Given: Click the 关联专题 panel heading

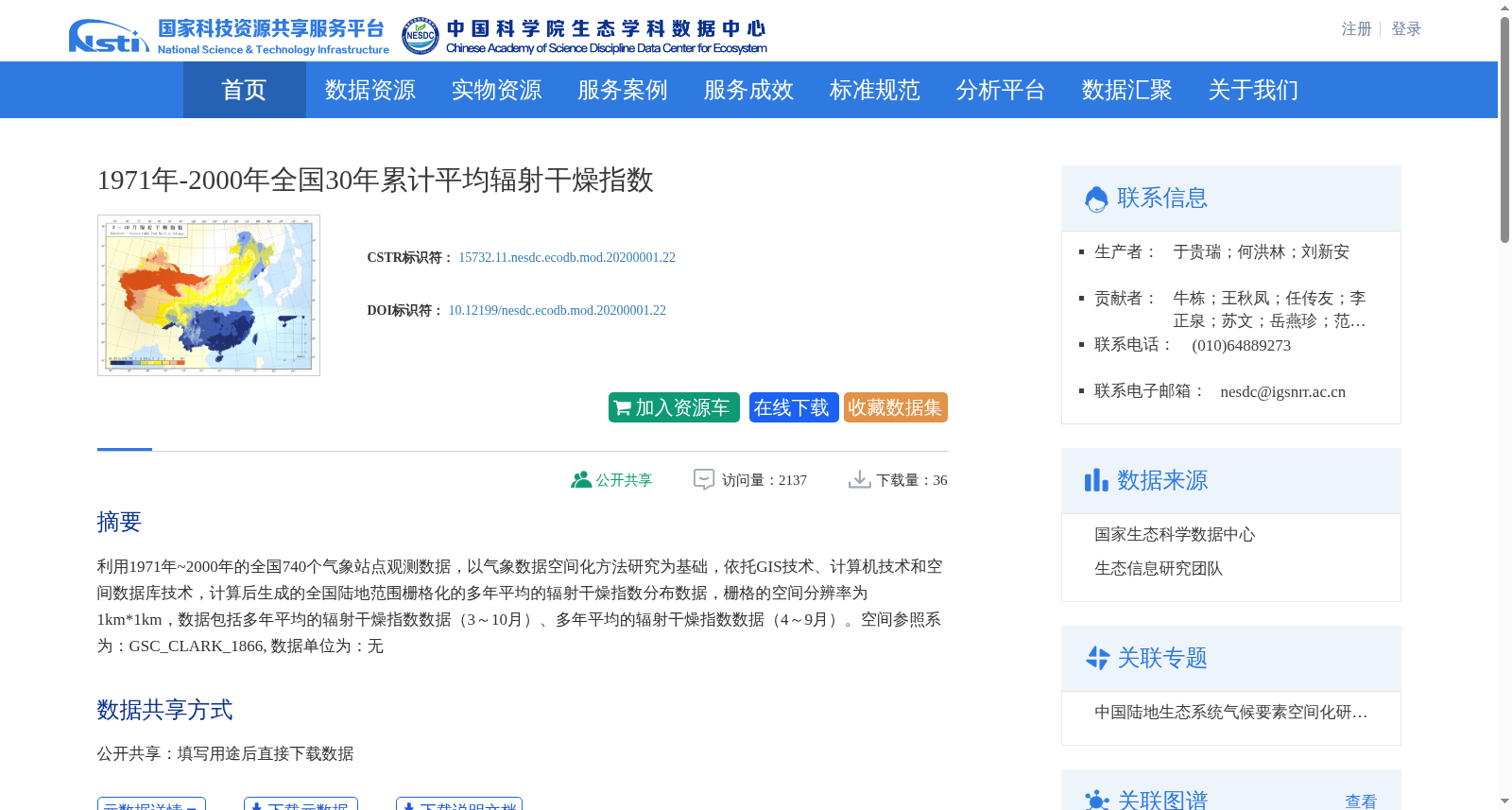Looking at the screenshot, I should 1162,658.
